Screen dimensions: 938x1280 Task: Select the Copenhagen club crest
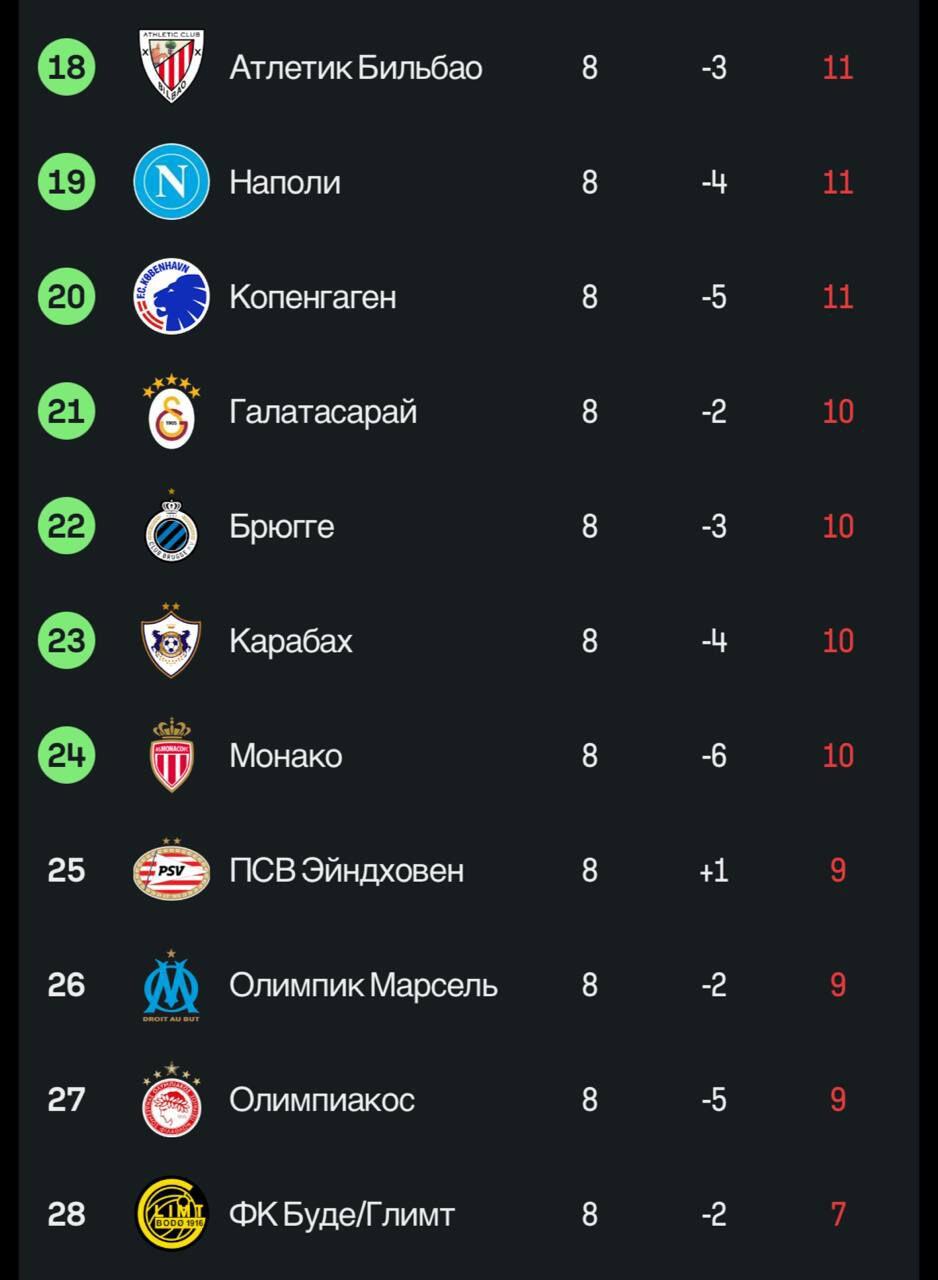(171, 297)
